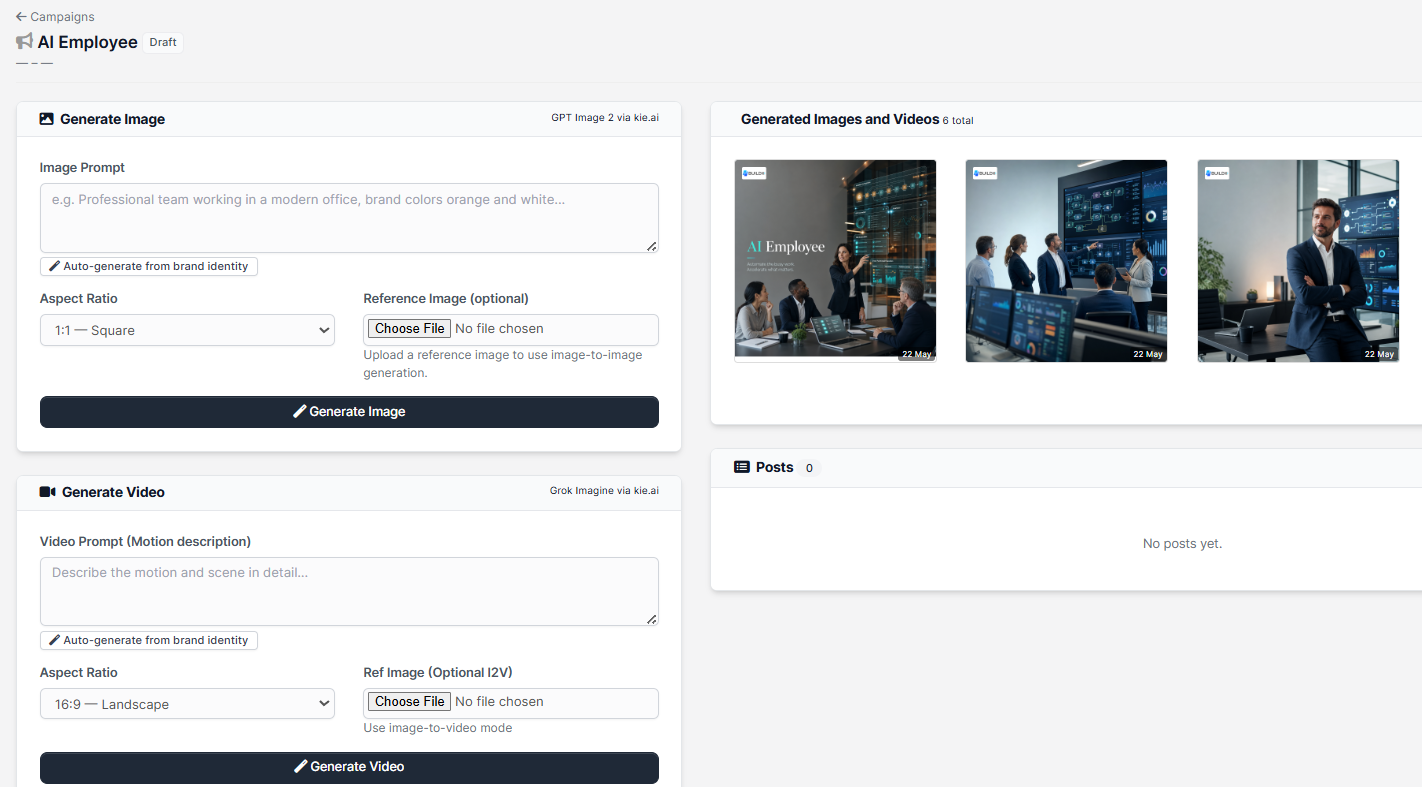1422x787 pixels.
Task: Click the pencil icon on Generate Image button
Action: click(299, 411)
